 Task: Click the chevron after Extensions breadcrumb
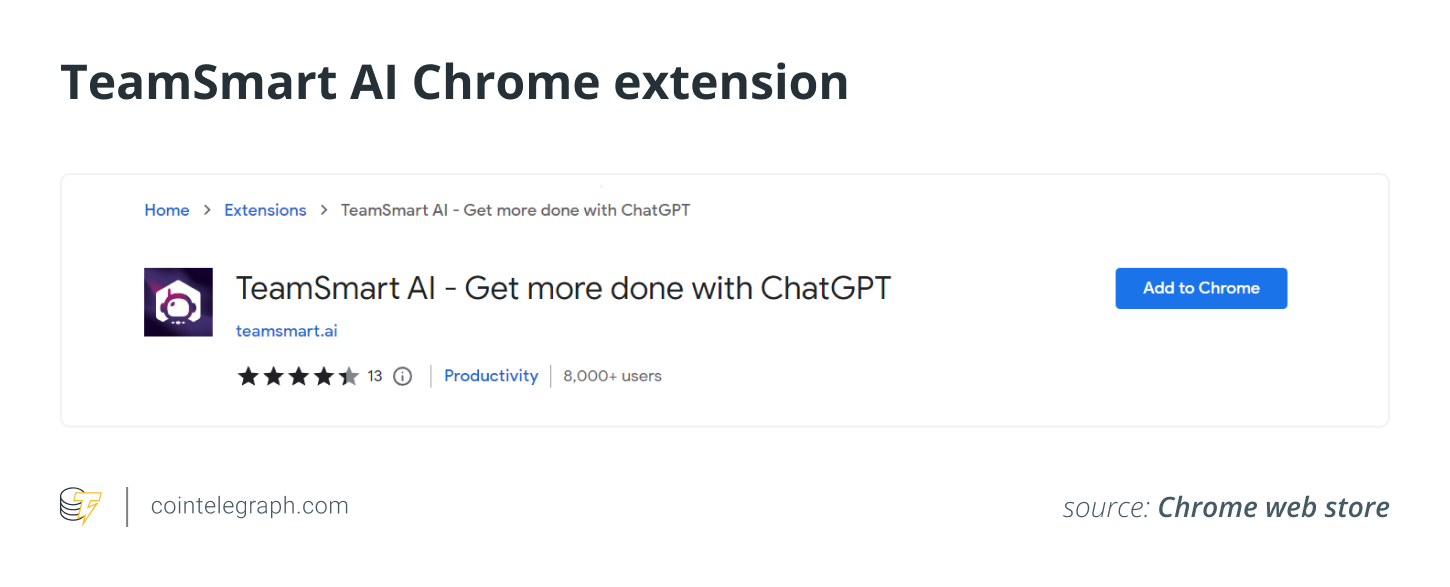click(324, 211)
